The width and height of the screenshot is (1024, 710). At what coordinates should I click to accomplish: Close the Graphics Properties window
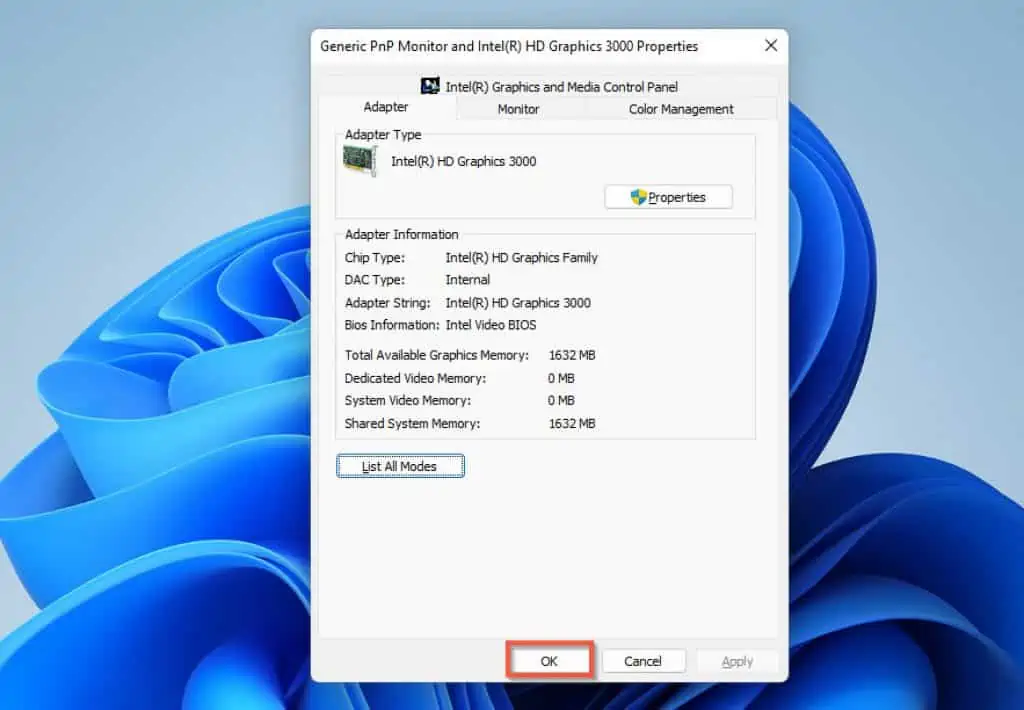pos(770,46)
